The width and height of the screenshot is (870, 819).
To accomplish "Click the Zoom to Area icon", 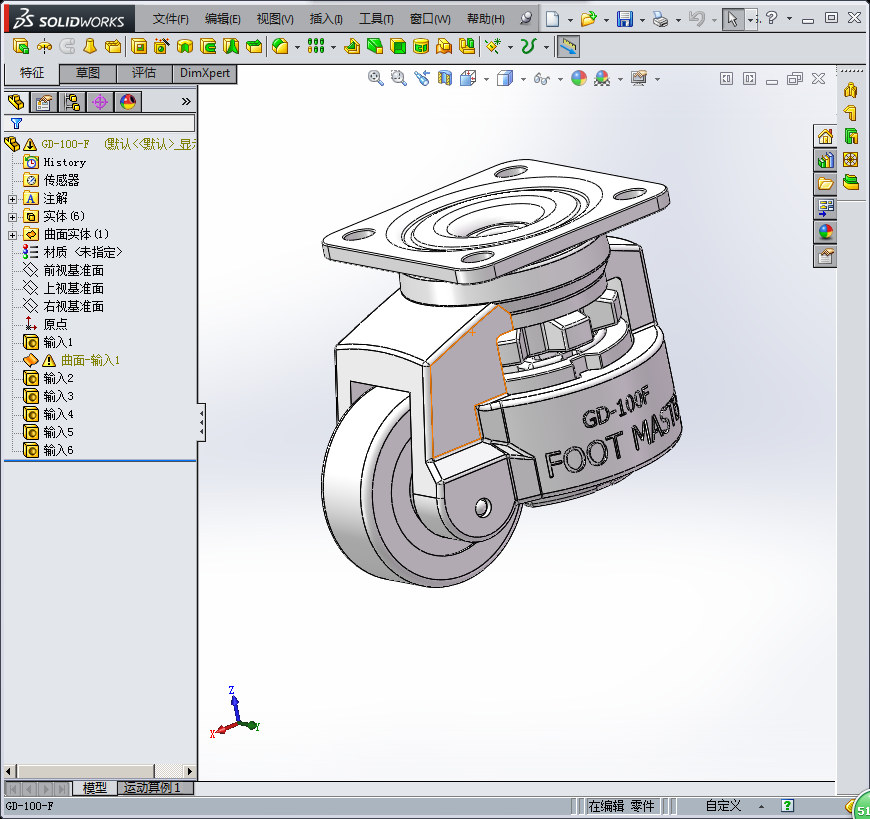I will point(398,78).
